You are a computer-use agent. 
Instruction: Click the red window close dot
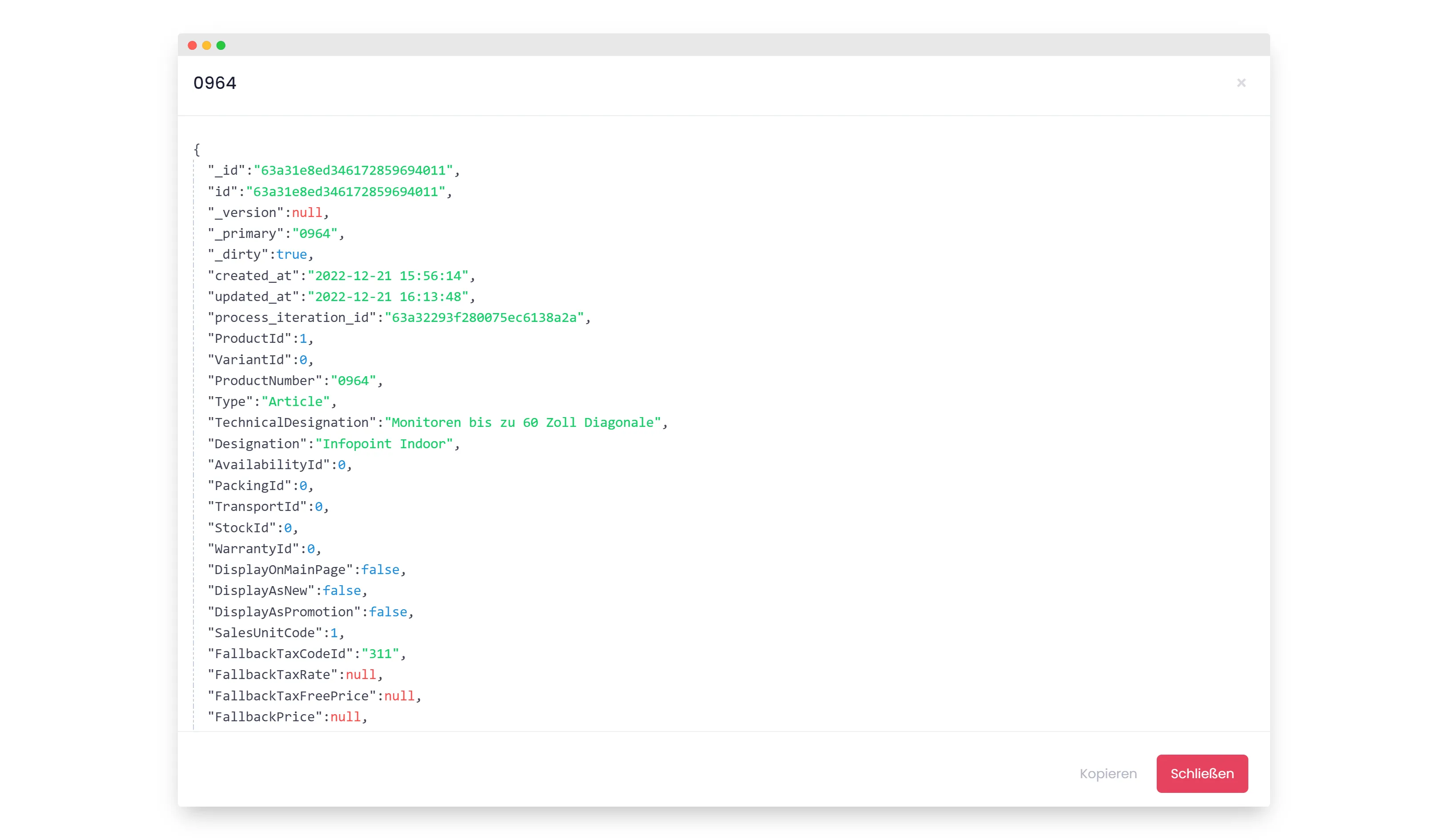(x=193, y=45)
